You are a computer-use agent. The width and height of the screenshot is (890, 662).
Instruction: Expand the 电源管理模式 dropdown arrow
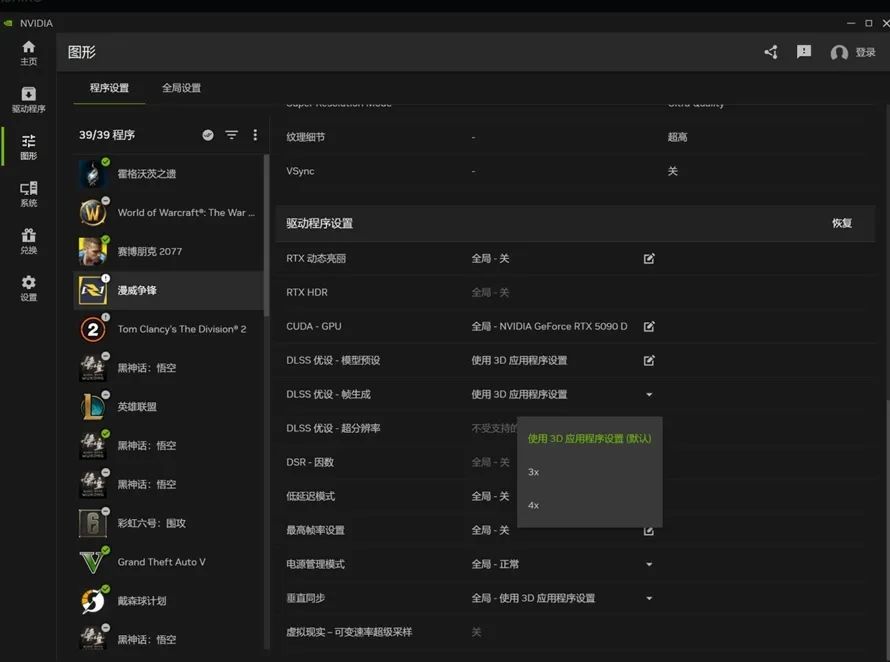pos(649,565)
